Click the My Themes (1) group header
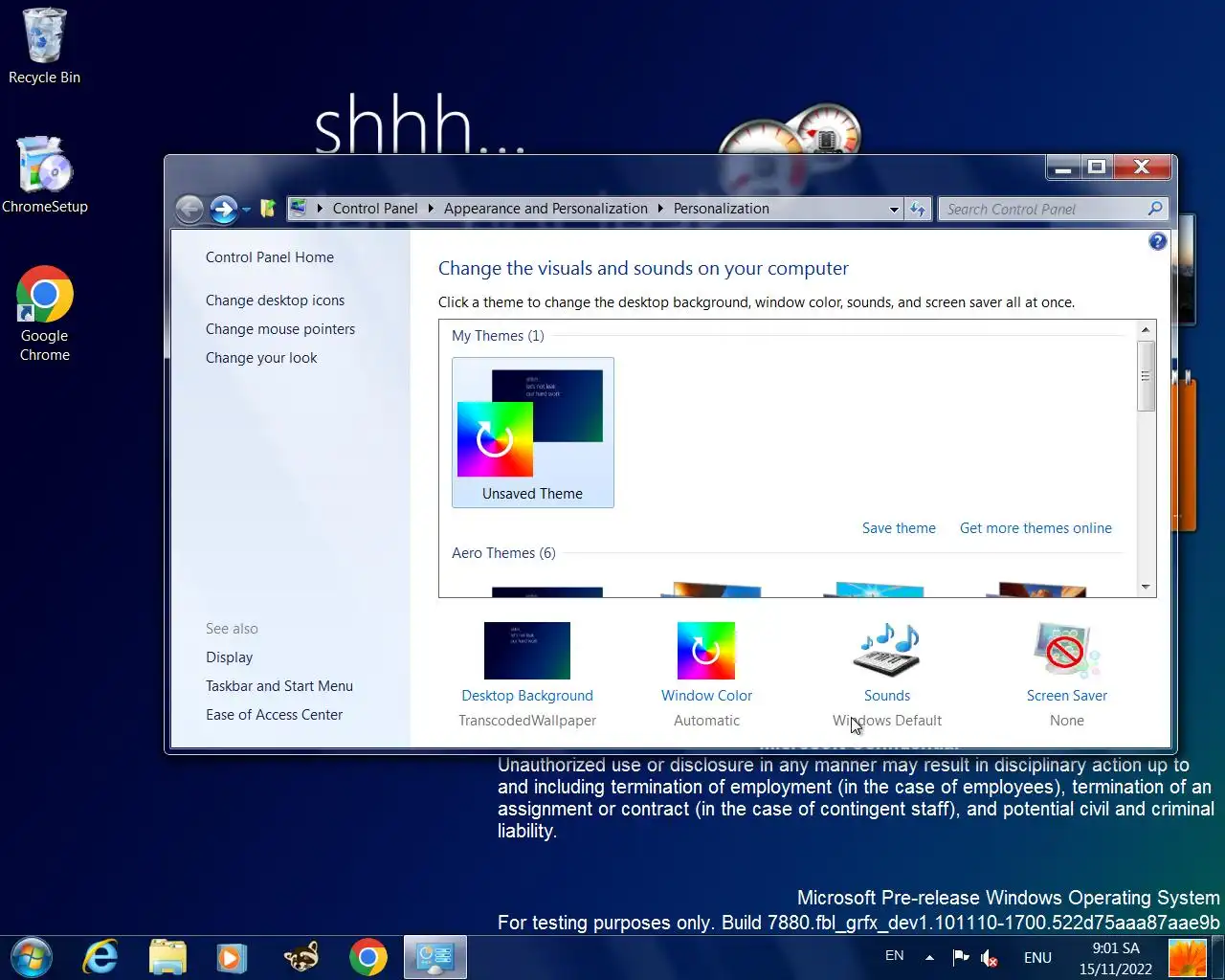 click(498, 336)
